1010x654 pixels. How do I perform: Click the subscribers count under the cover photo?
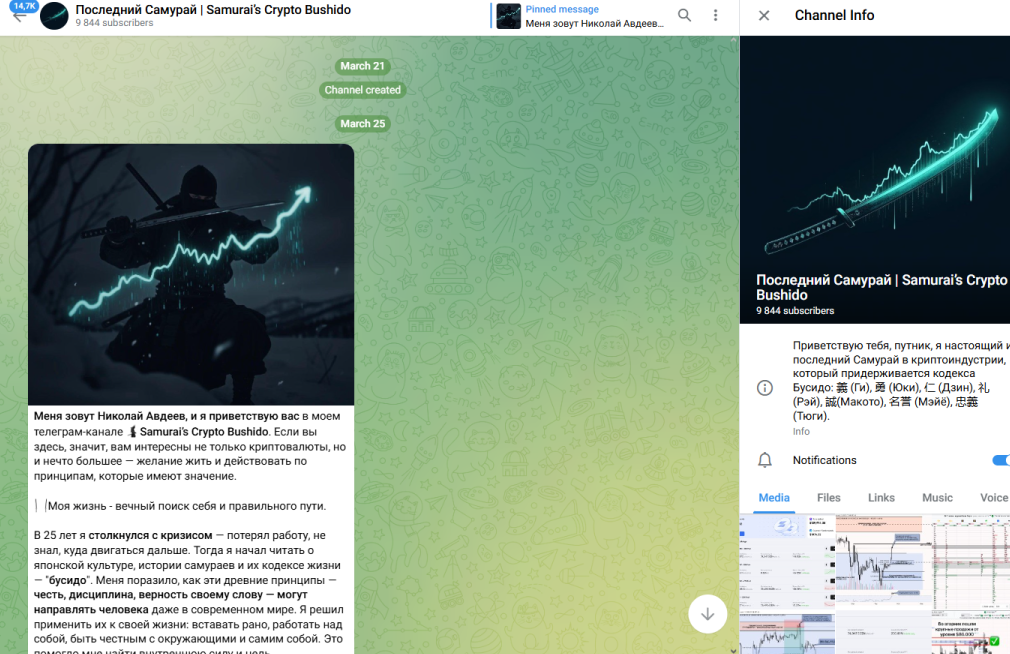click(x=795, y=311)
